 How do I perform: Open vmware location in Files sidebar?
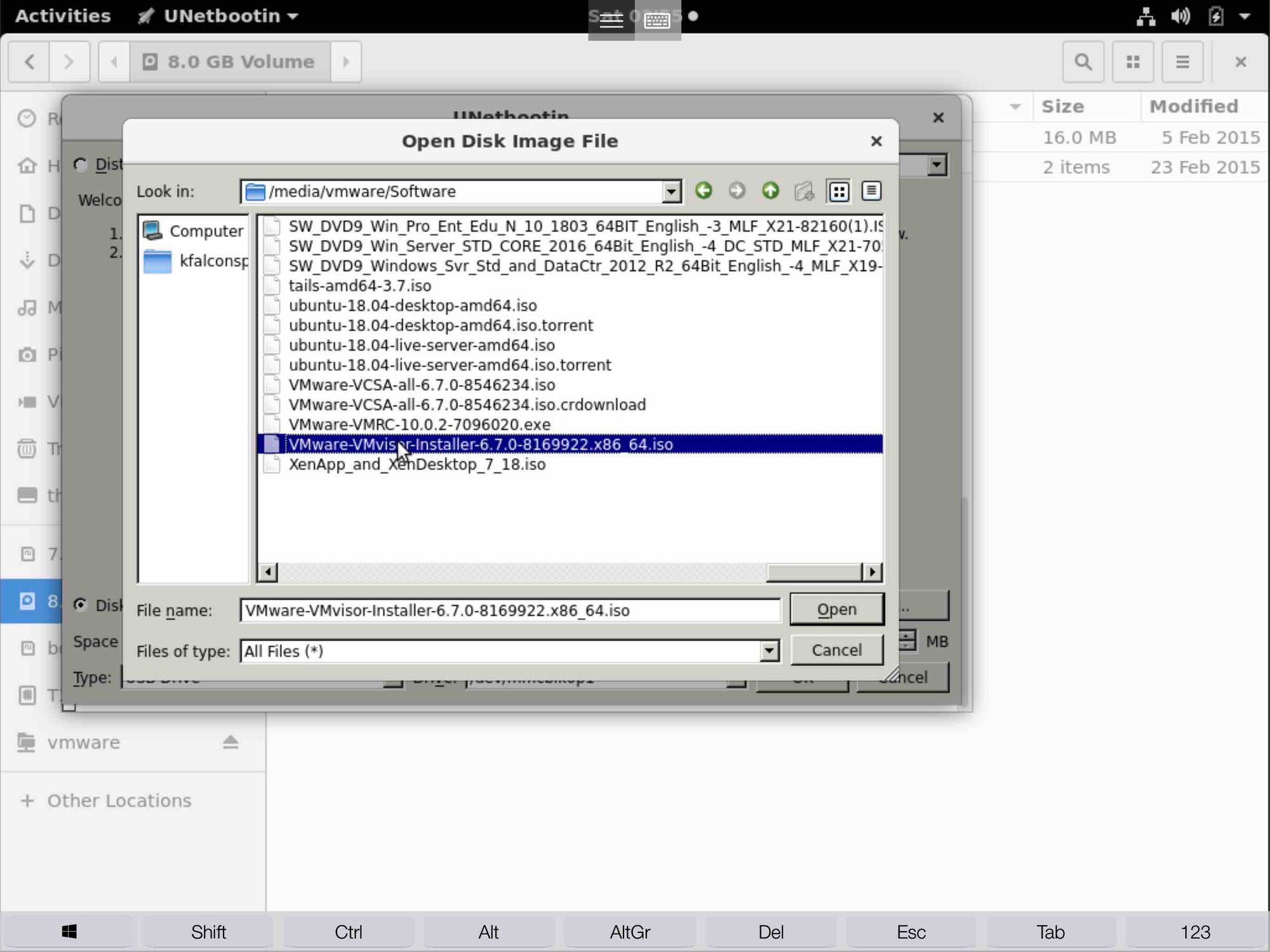[x=83, y=742]
